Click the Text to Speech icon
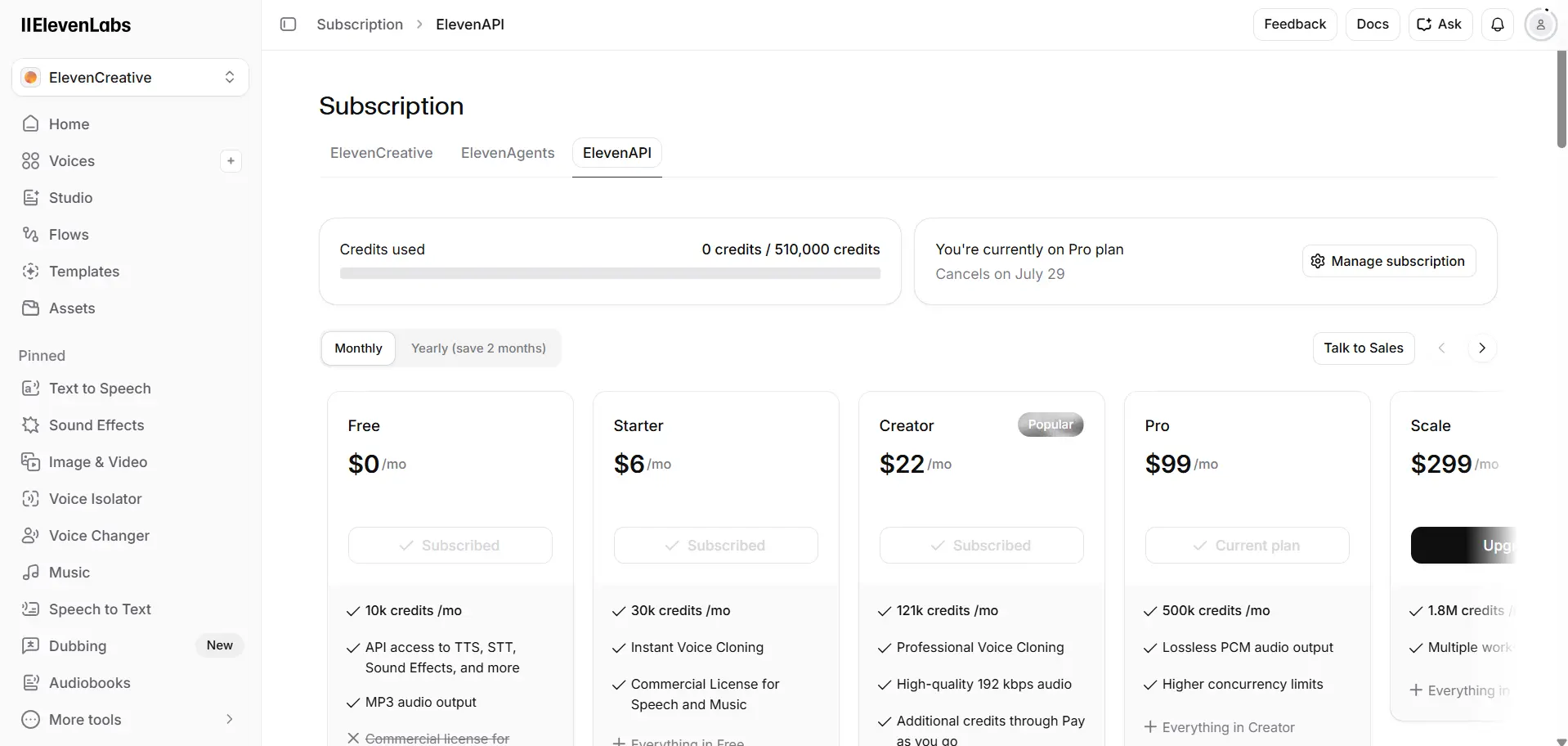1568x746 pixels. tap(31, 389)
